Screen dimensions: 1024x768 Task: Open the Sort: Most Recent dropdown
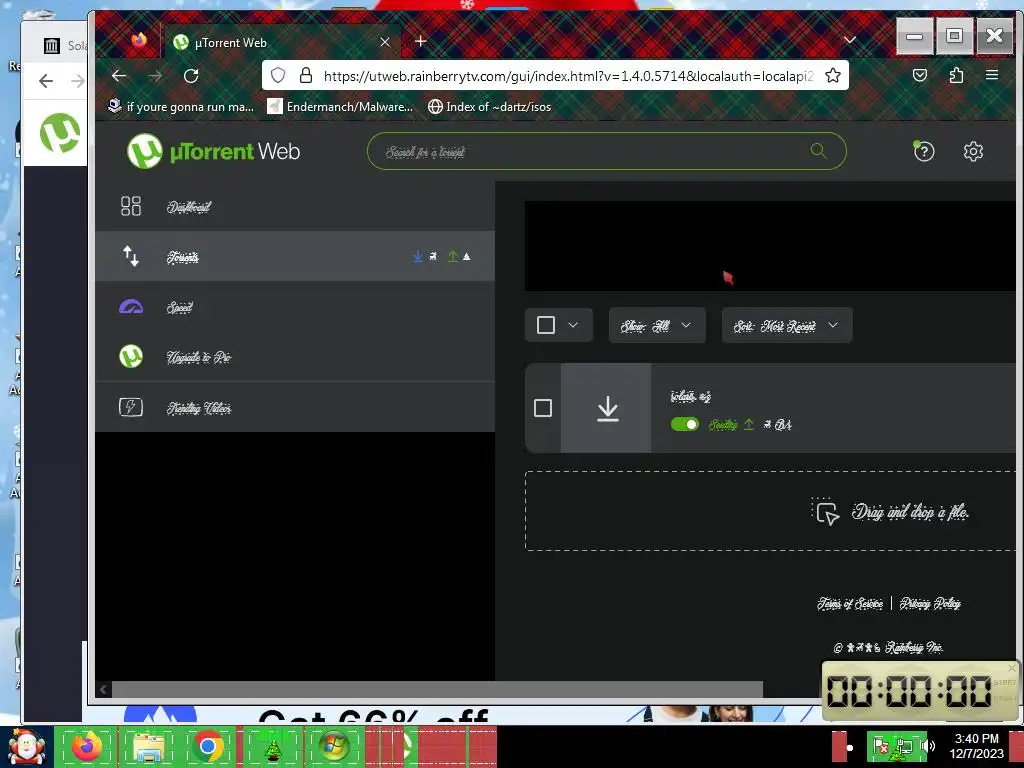tap(787, 325)
